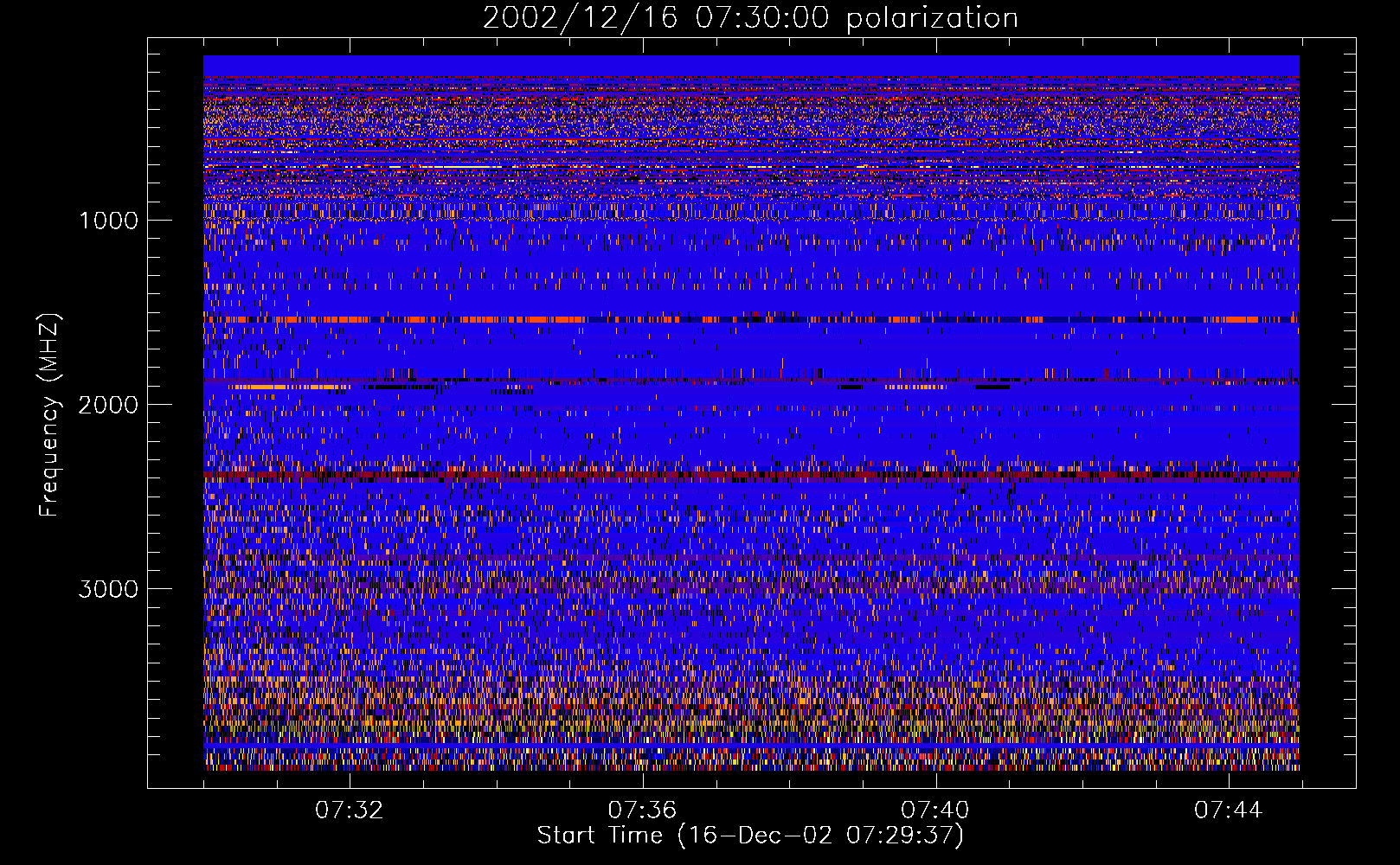This screenshot has height=865, width=1400.
Task: Click the 07:32 time tick label
Action: pyautogui.click(x=349, y=811)
